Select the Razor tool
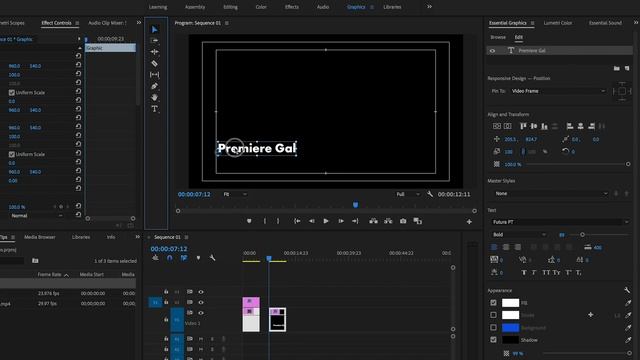 [x=154, y=63]
